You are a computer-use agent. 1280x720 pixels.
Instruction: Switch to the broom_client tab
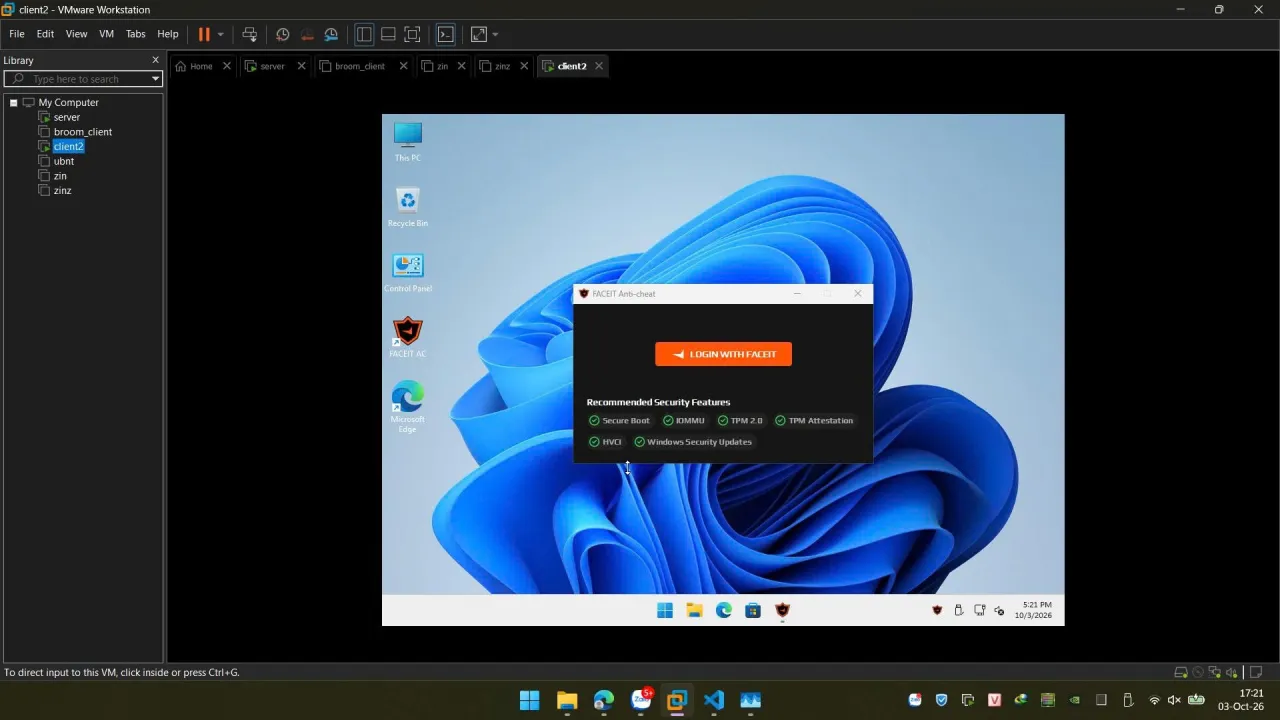coord(359,66)
